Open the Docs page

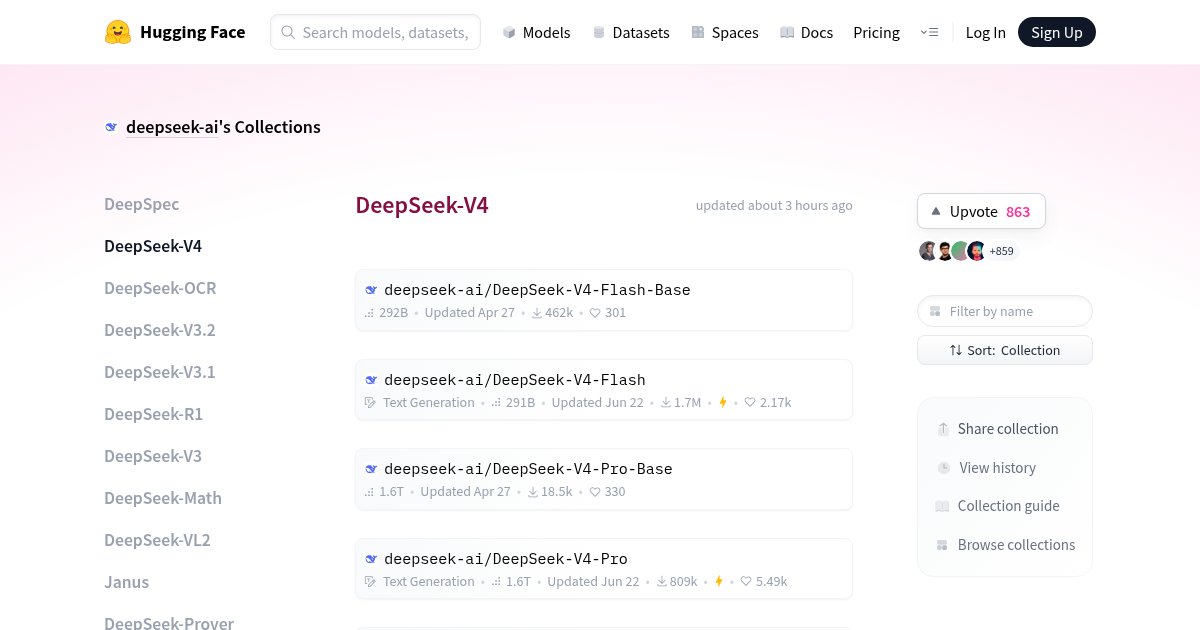click(x=806, y=32)
